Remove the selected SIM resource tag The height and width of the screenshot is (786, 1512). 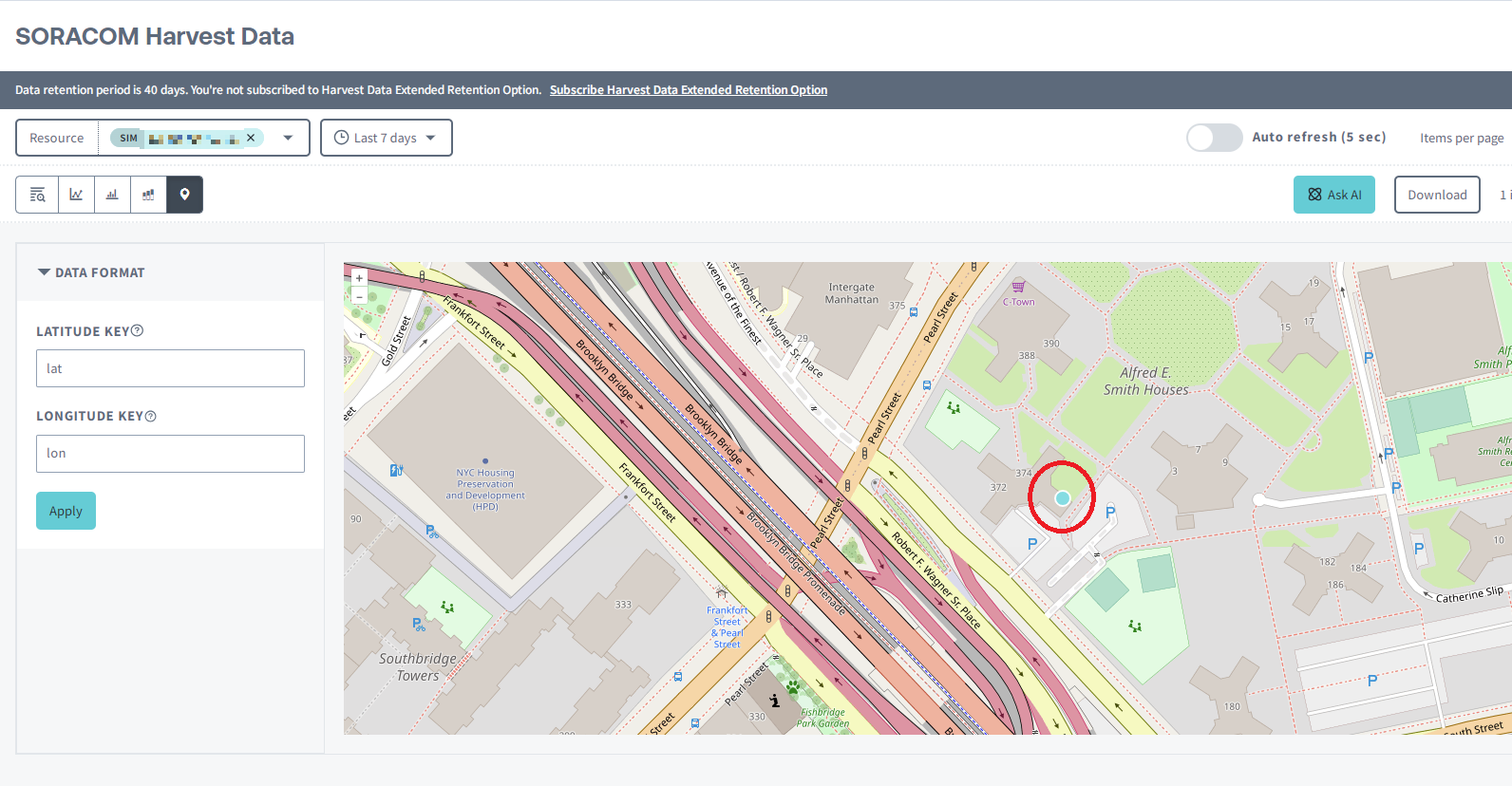tap(251, 138)
